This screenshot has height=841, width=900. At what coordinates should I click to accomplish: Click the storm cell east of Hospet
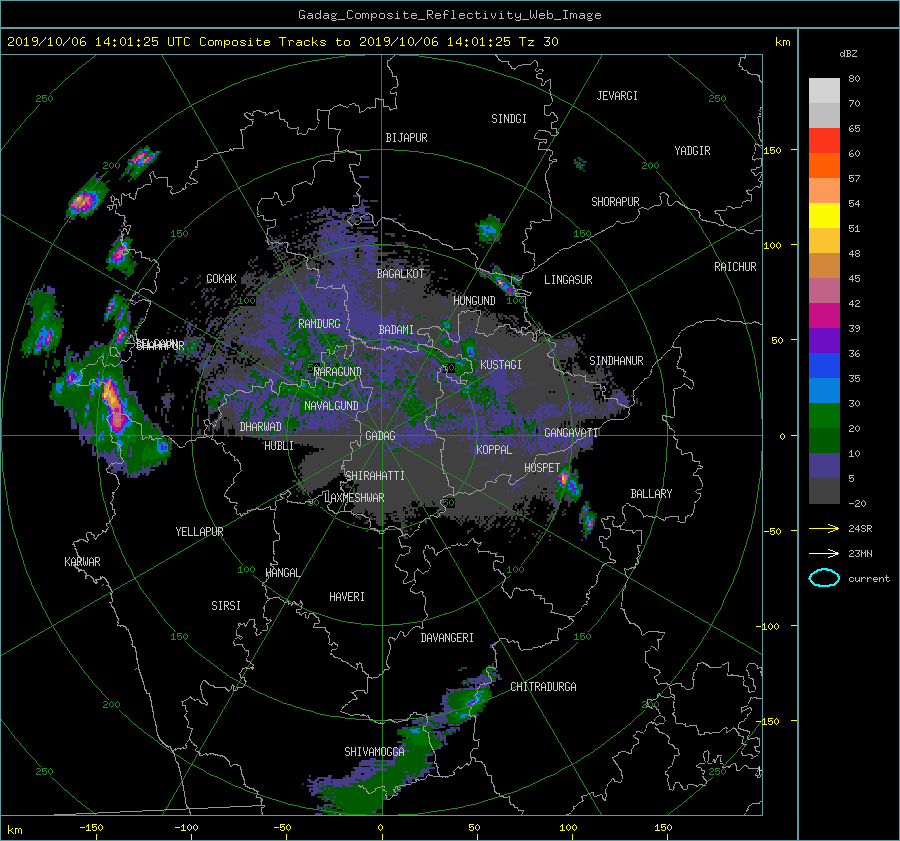click(568, 481)
